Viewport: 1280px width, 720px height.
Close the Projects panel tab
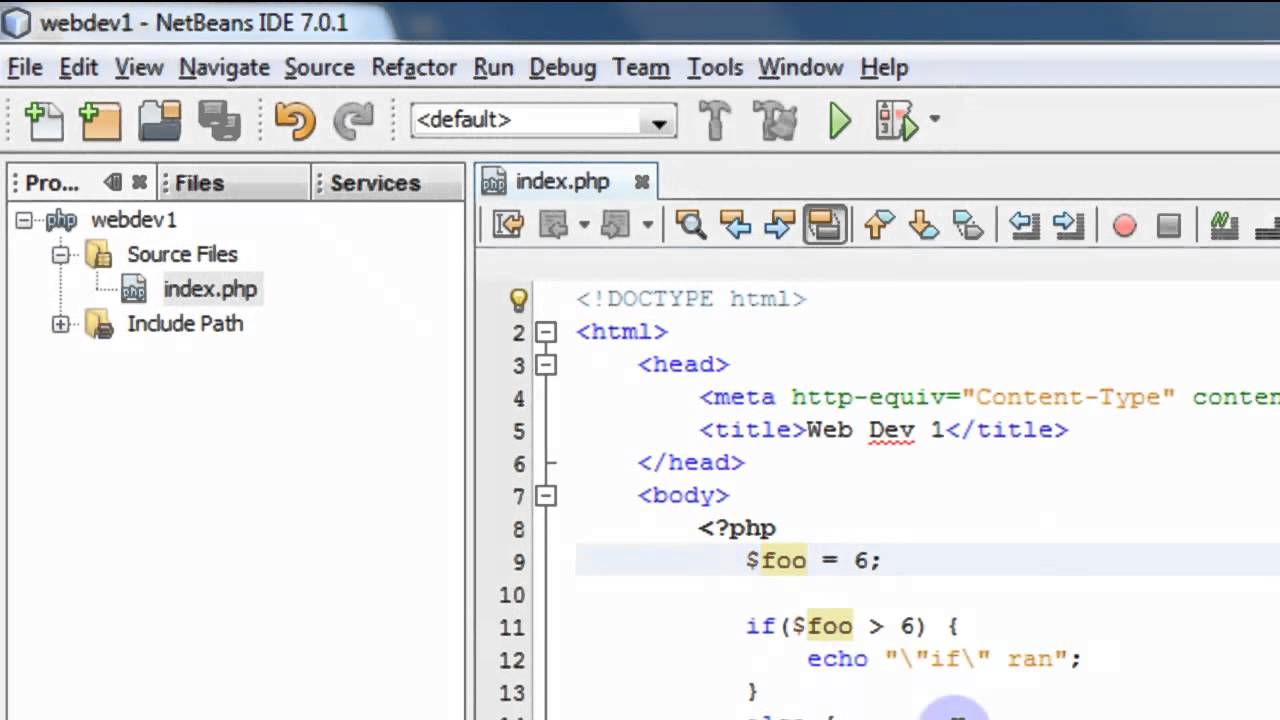click(x=139, y=182)
